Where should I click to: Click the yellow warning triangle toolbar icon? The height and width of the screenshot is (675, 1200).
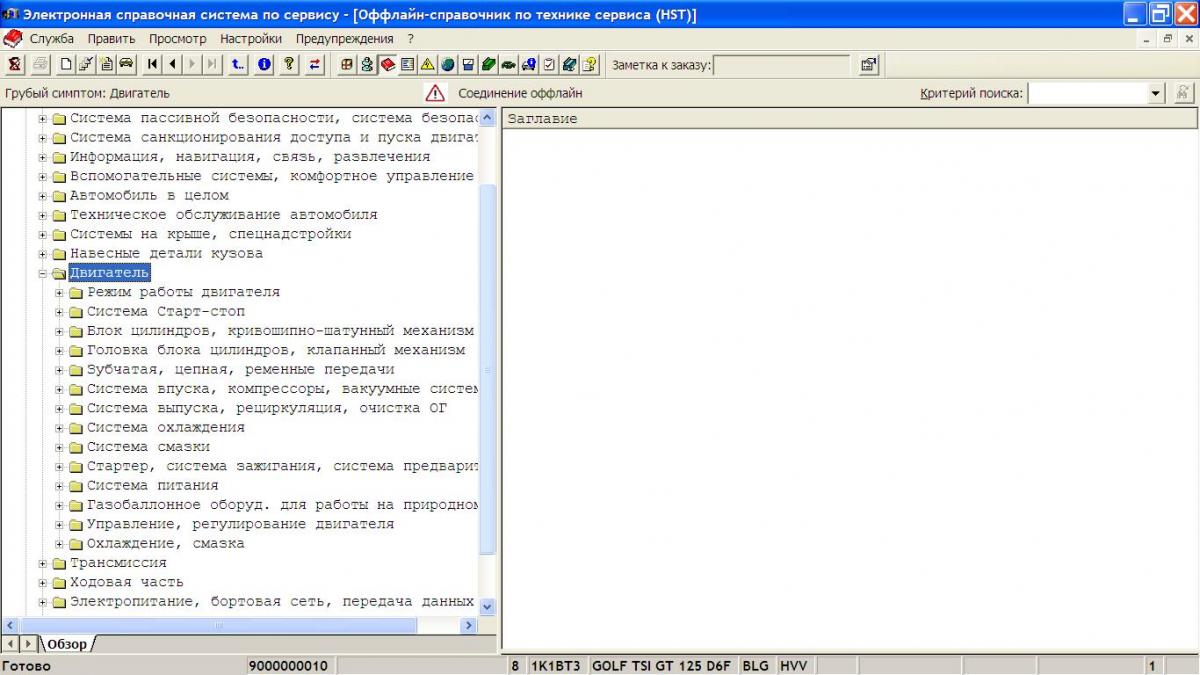tap(428, 64)
